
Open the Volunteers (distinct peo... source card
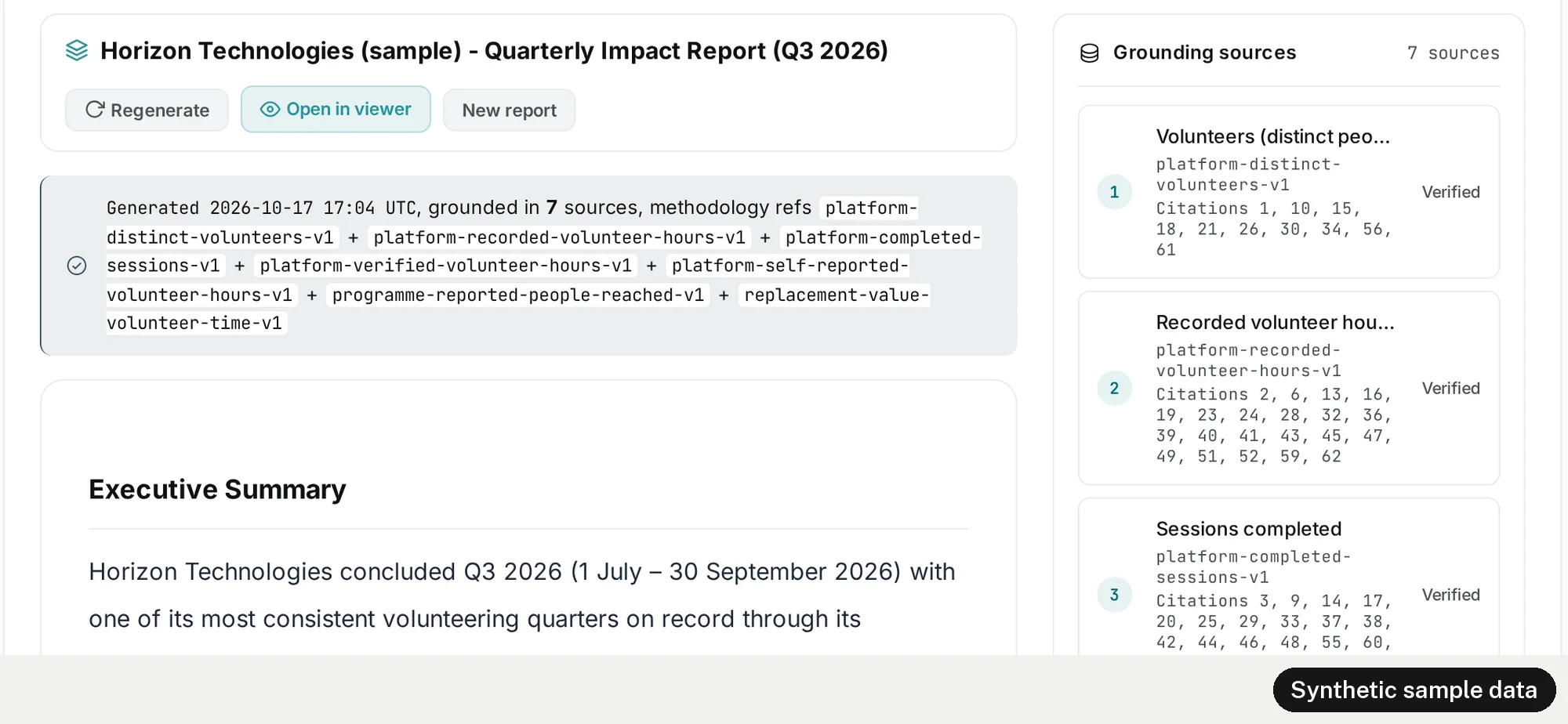pyautogui.click(x=1289, y=192)
